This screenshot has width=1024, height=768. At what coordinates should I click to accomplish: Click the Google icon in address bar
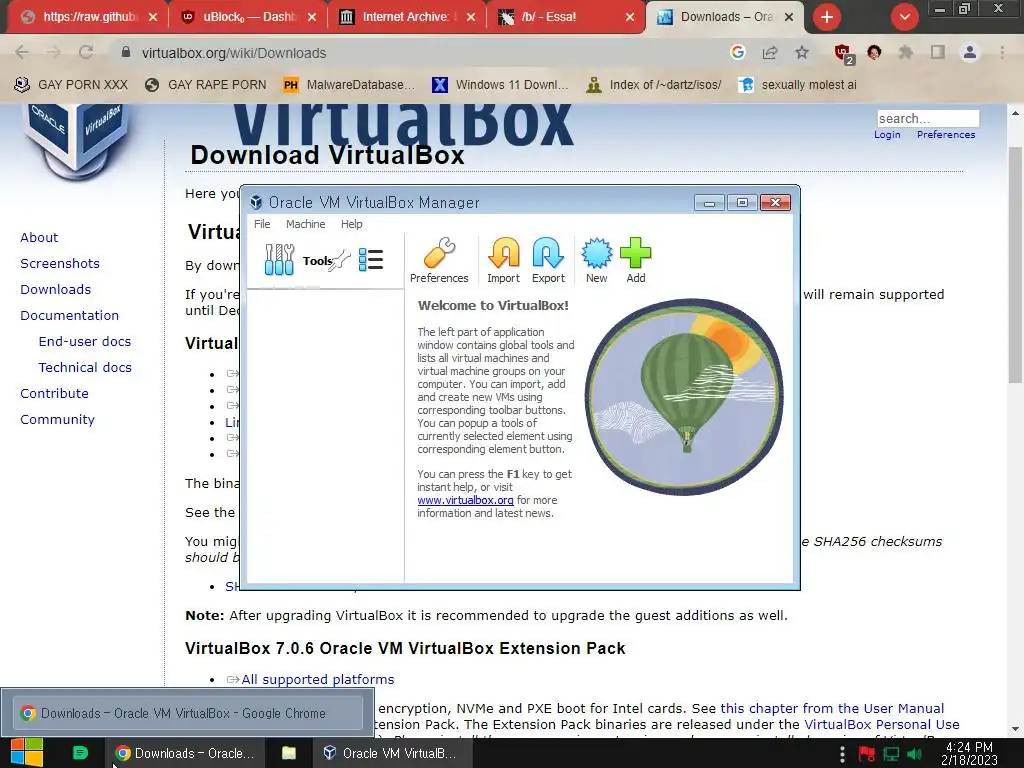pyautogui.click(x=738, y=52)
